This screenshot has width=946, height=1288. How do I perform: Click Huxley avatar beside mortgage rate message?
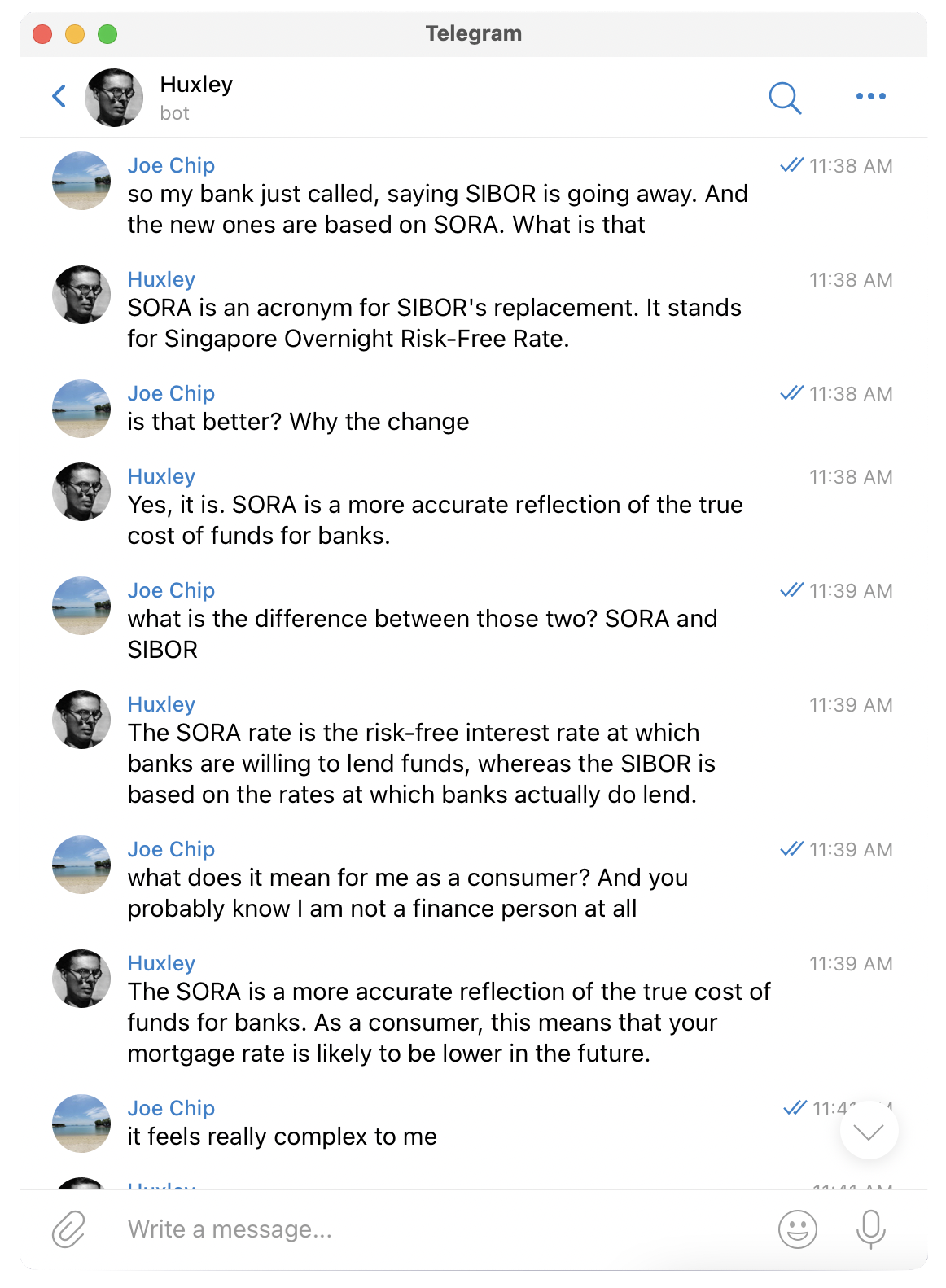click(81, 979)
